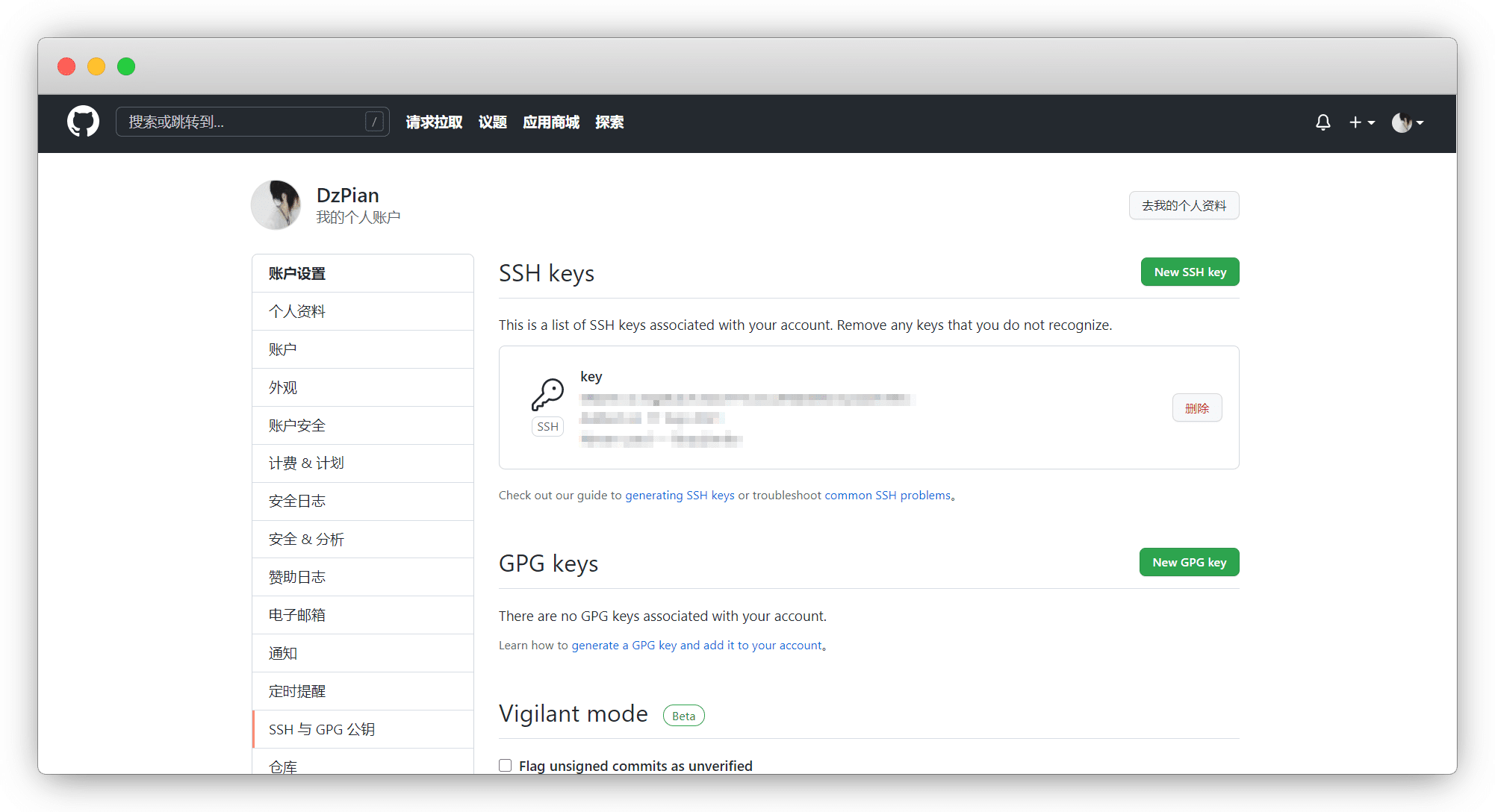Click the DzPian profile avatar
The height and width of the screenshot is (812, 1495).
[276, 204]
